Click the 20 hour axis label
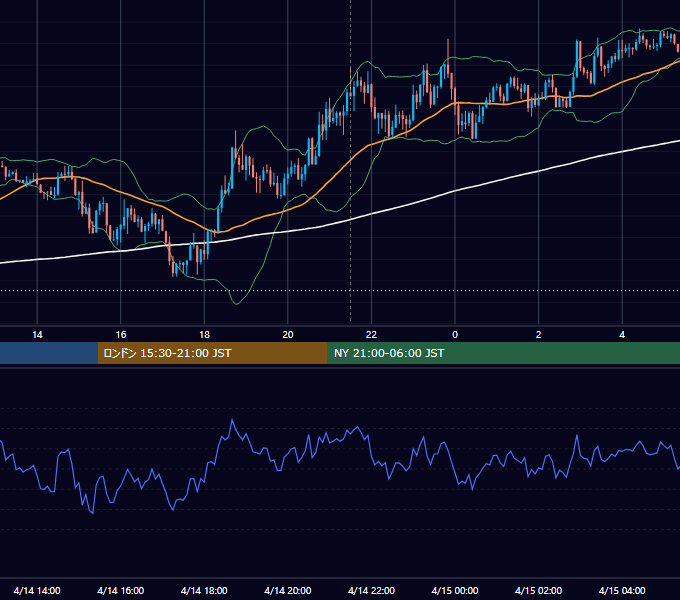 pyautogui.click(x=288, y=335)
